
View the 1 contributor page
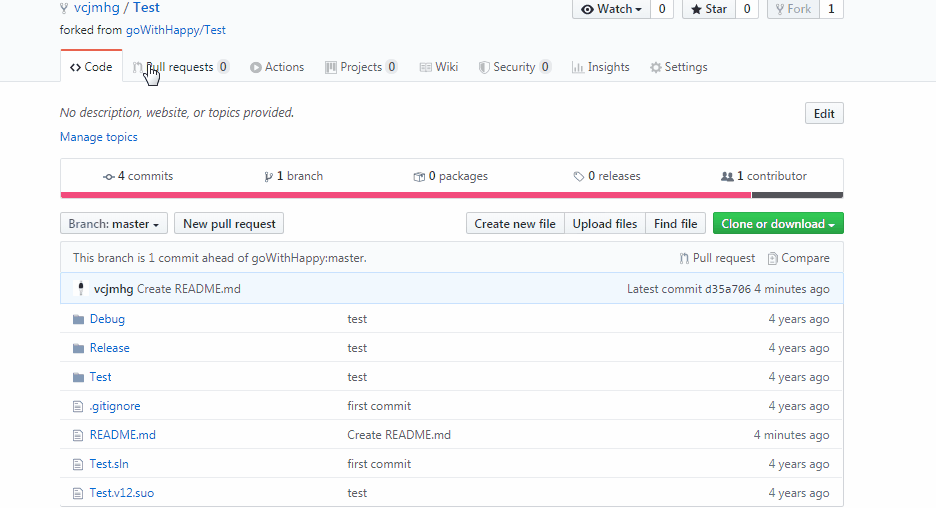(x=764, y=176)
